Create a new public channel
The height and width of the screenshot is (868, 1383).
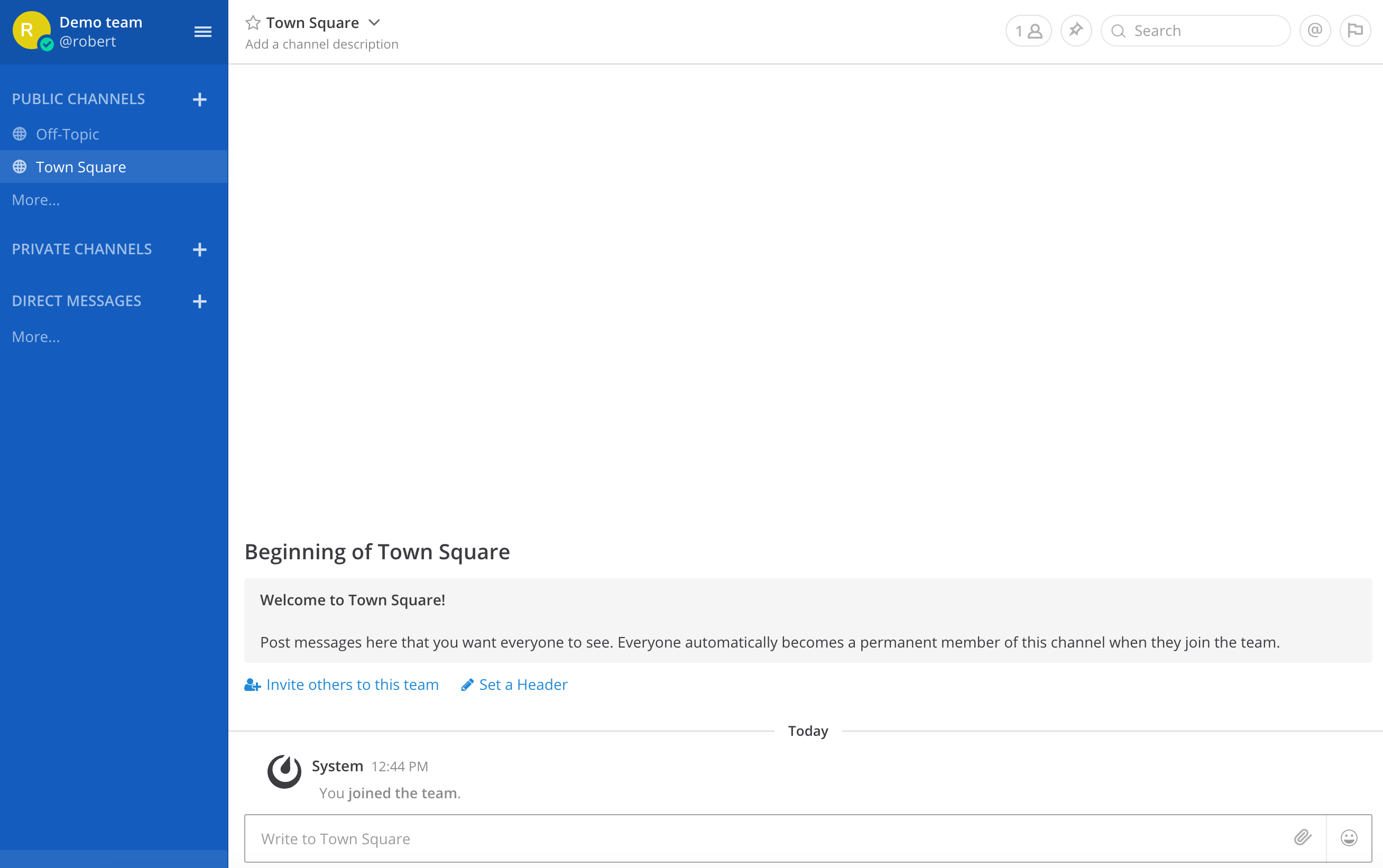click(199, 99)
